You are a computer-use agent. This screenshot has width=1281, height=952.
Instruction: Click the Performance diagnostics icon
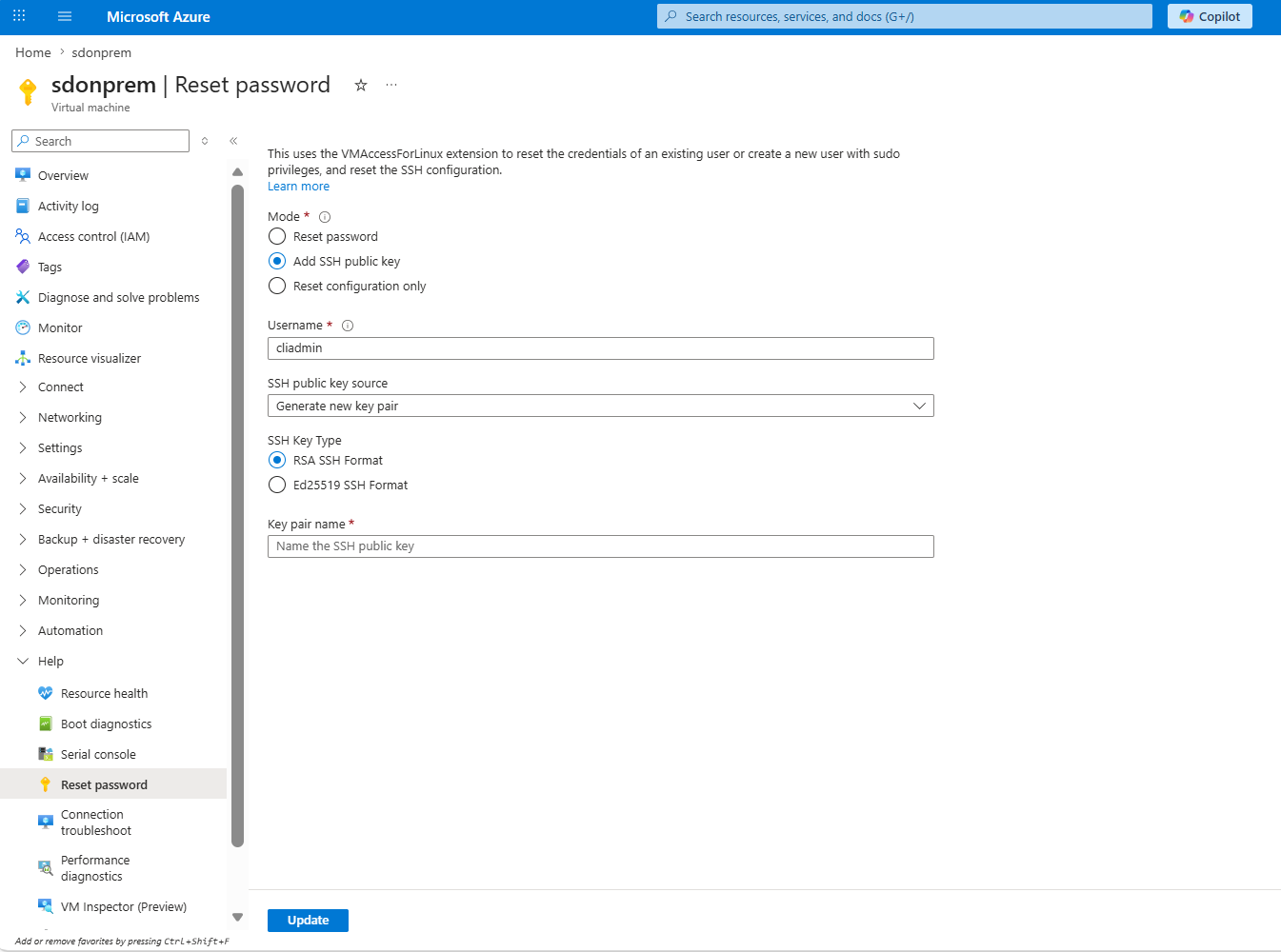[x=46, y=868]
